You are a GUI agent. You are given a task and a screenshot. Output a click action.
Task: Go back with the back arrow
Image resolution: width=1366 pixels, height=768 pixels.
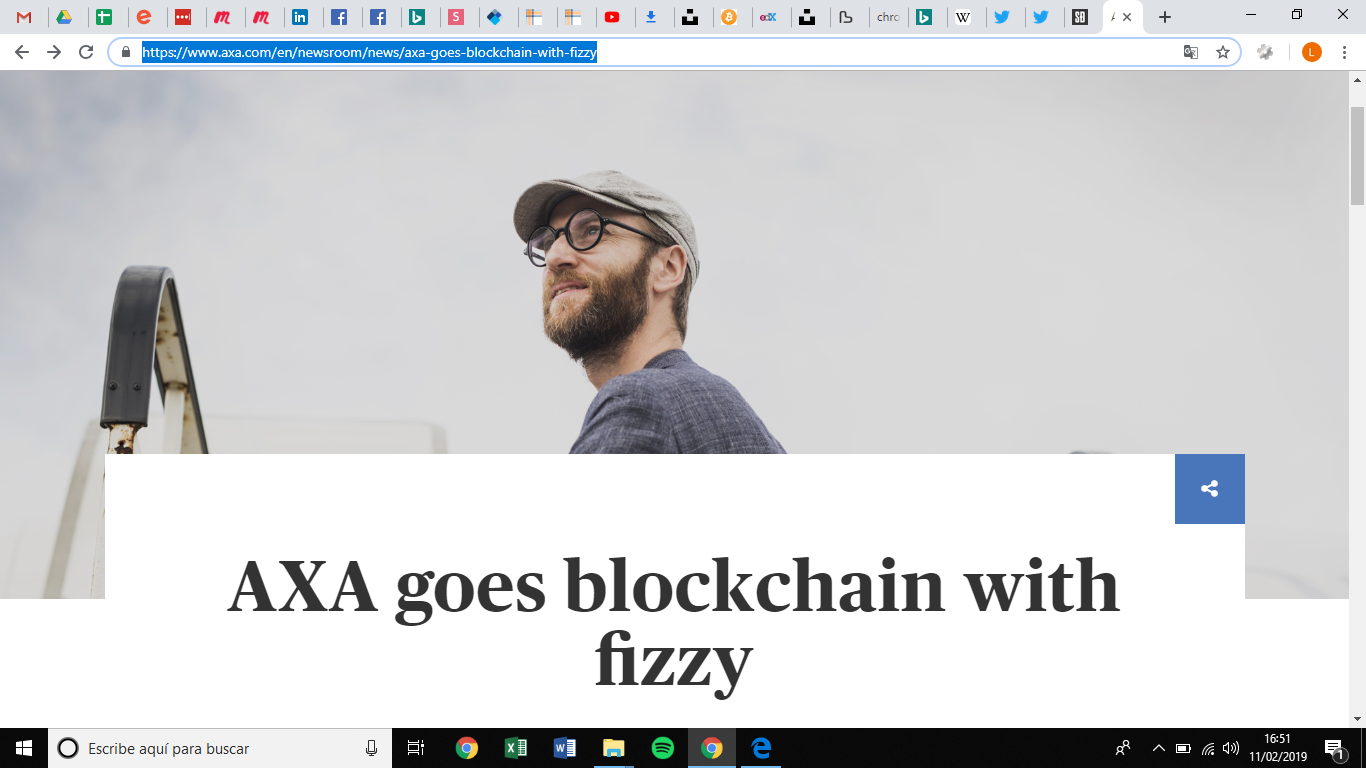[22, 52]
